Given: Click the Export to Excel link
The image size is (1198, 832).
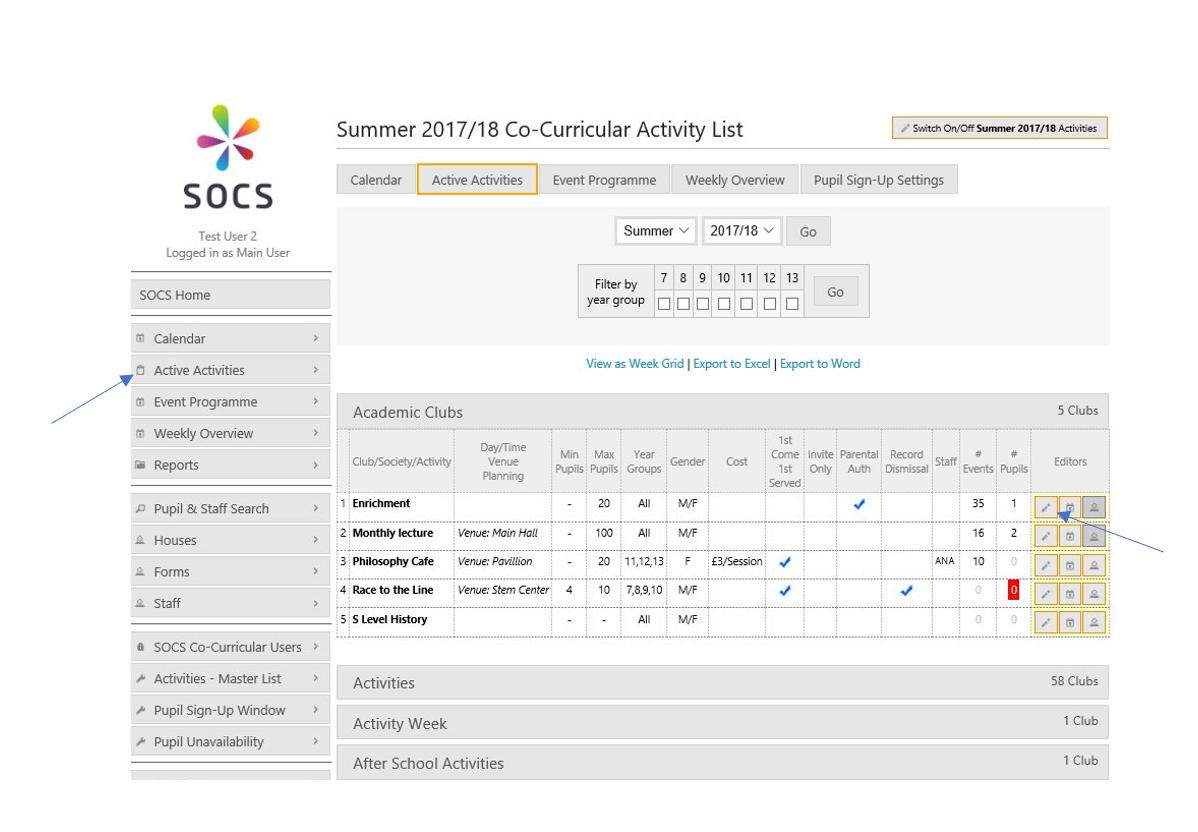Looking at the screenshot, I should point(732,364).
